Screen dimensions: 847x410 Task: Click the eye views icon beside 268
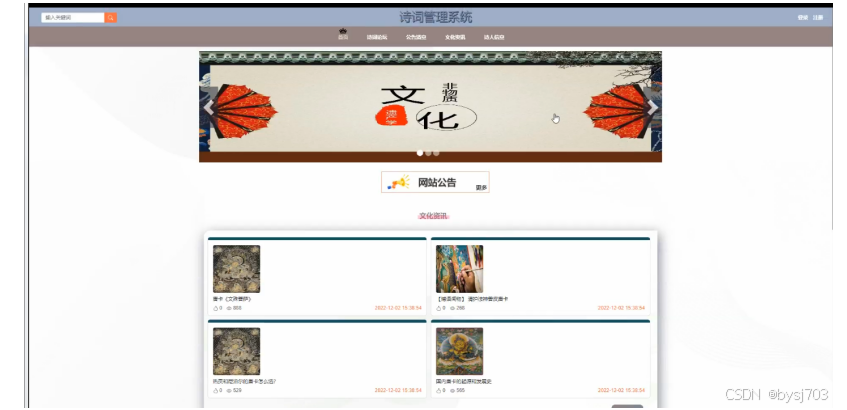click(x=452, y=308)
